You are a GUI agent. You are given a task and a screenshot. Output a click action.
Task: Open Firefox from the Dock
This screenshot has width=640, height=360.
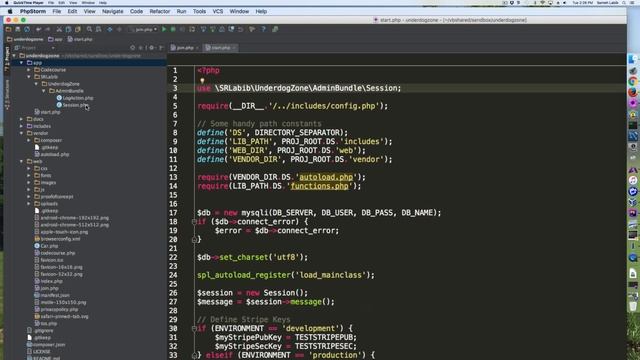pos(633,92)
